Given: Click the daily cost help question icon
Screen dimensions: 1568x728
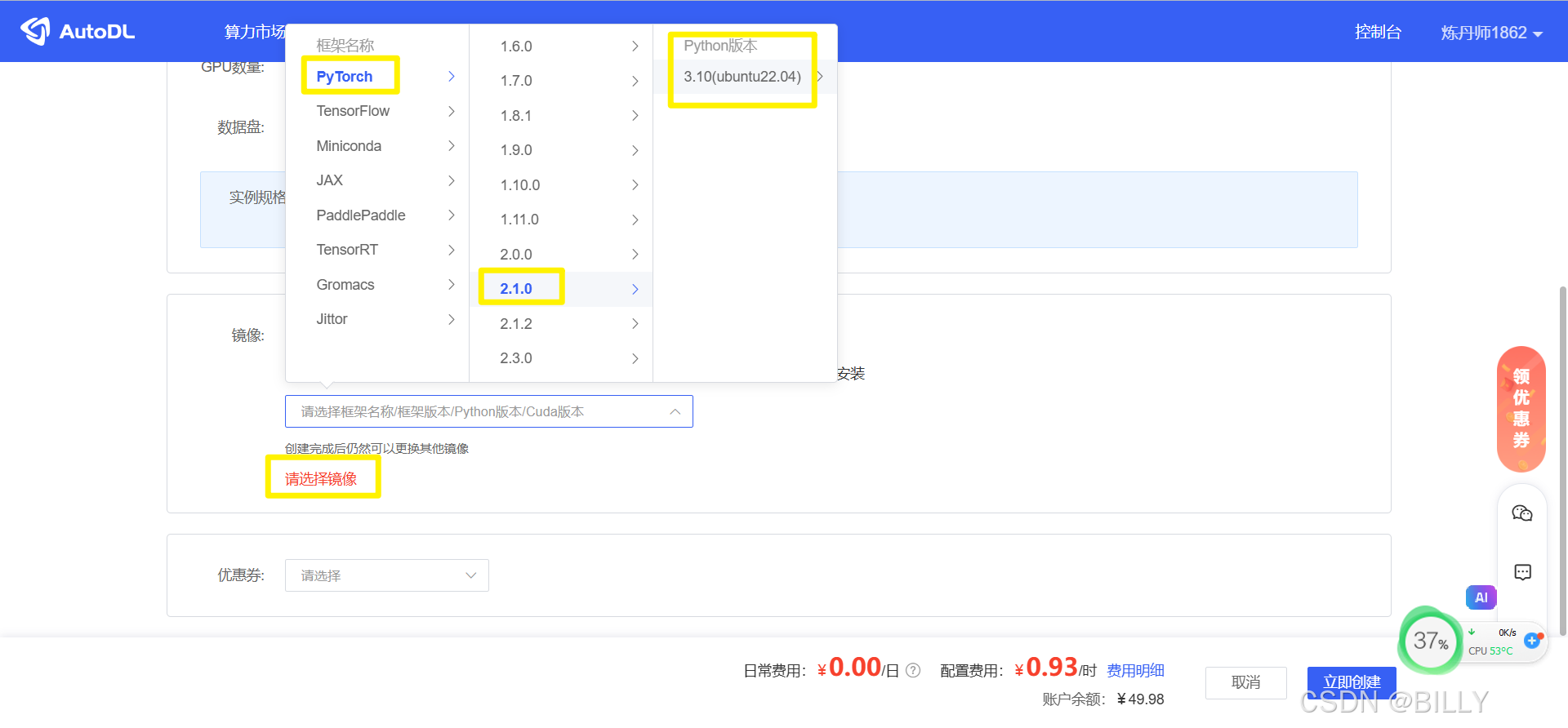Looking at the screenshot, I should pyautogui.click(x=913, y=671).
